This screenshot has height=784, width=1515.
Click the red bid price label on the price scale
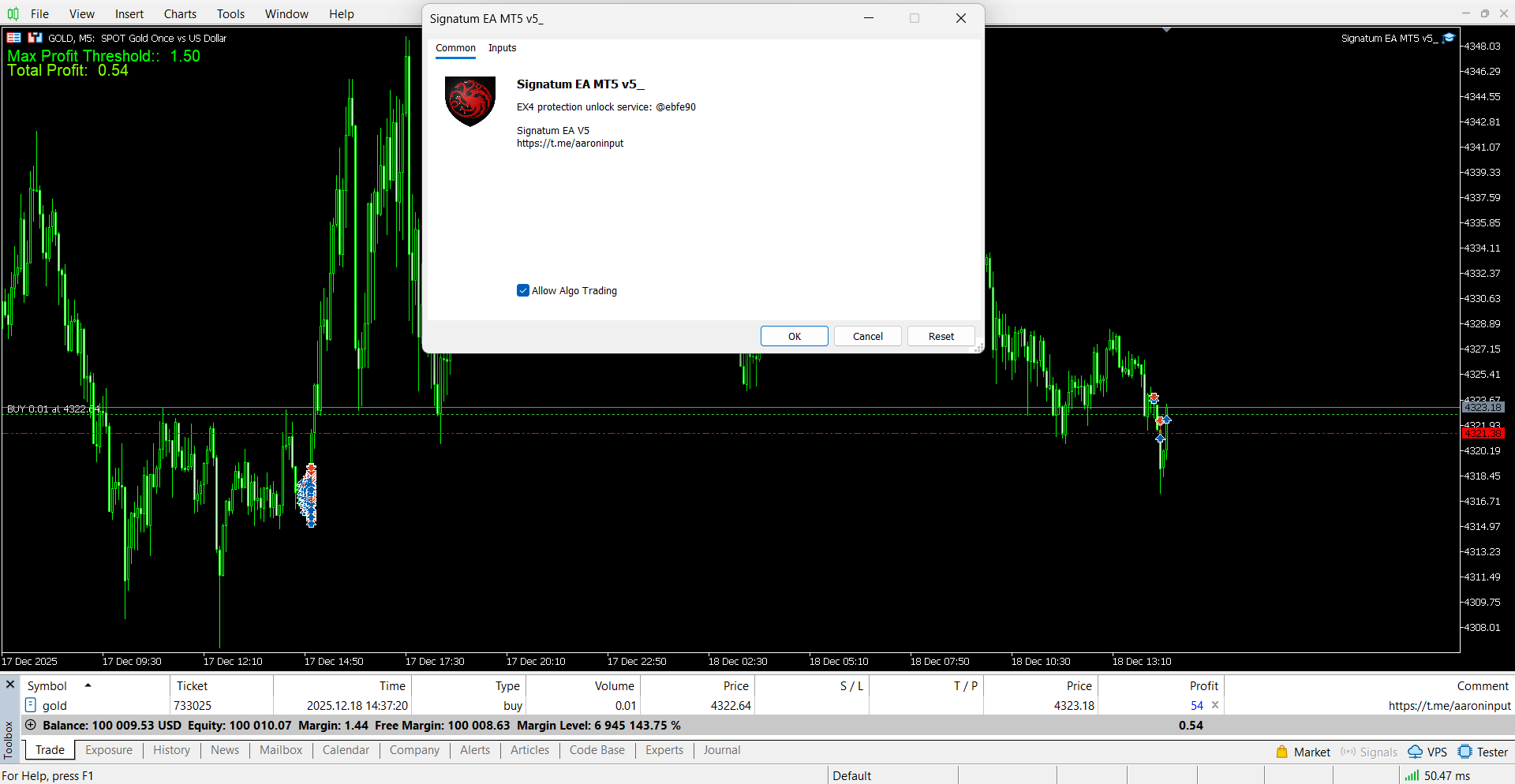coord(1483,433)
